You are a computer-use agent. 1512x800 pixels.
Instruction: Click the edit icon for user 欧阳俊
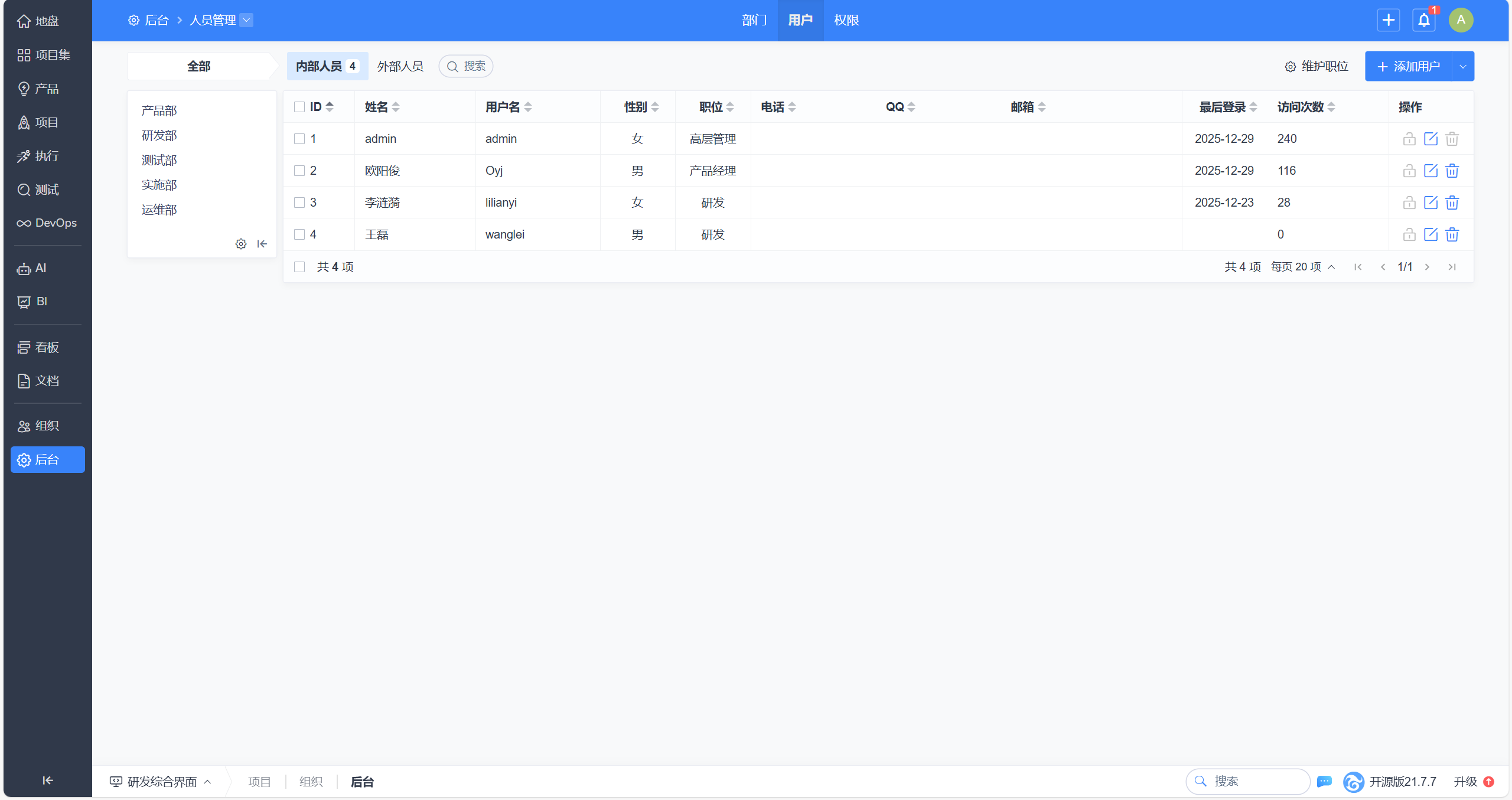click(1430, 171)
